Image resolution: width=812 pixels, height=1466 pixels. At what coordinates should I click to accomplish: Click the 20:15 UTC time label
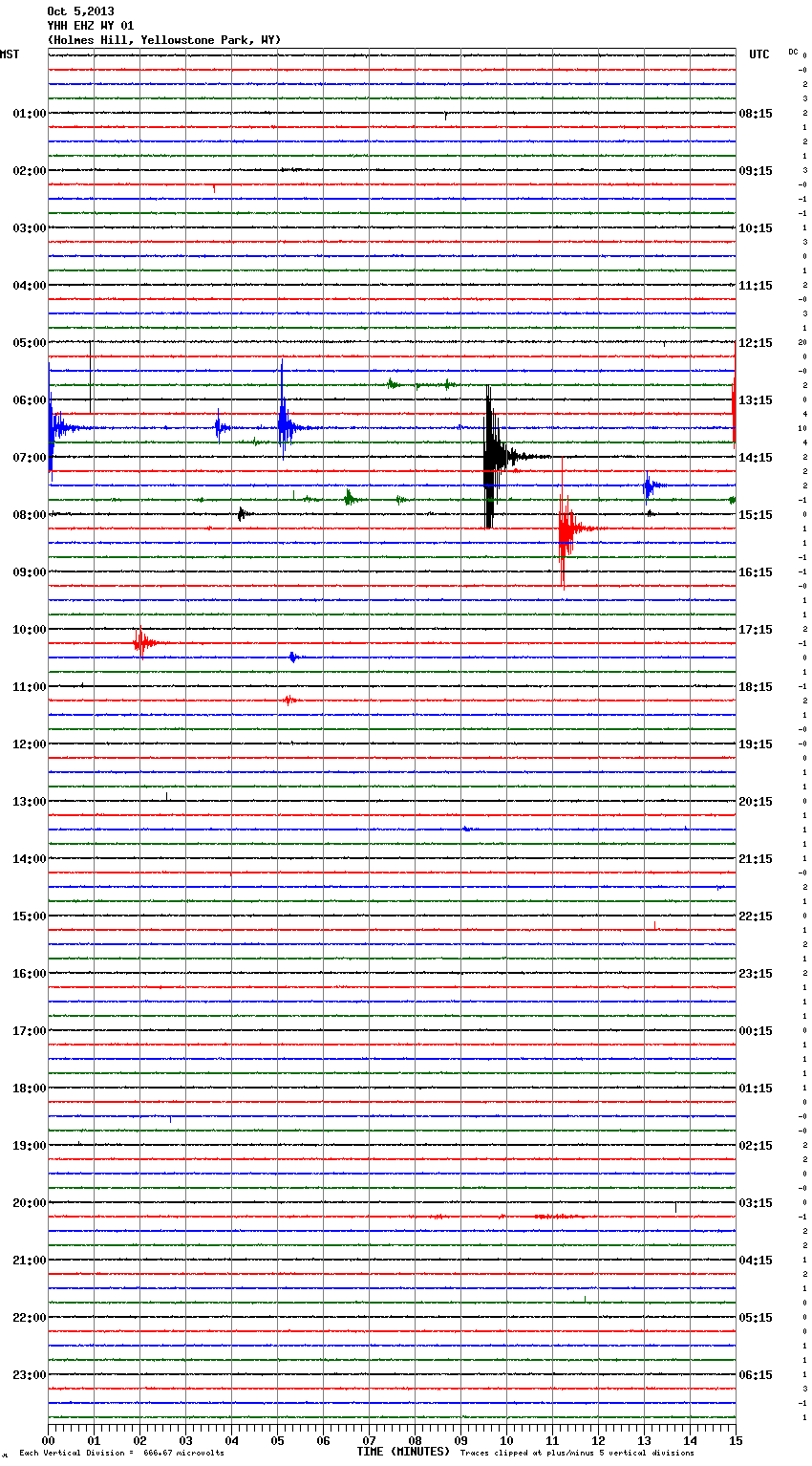[x=756, y=802]
